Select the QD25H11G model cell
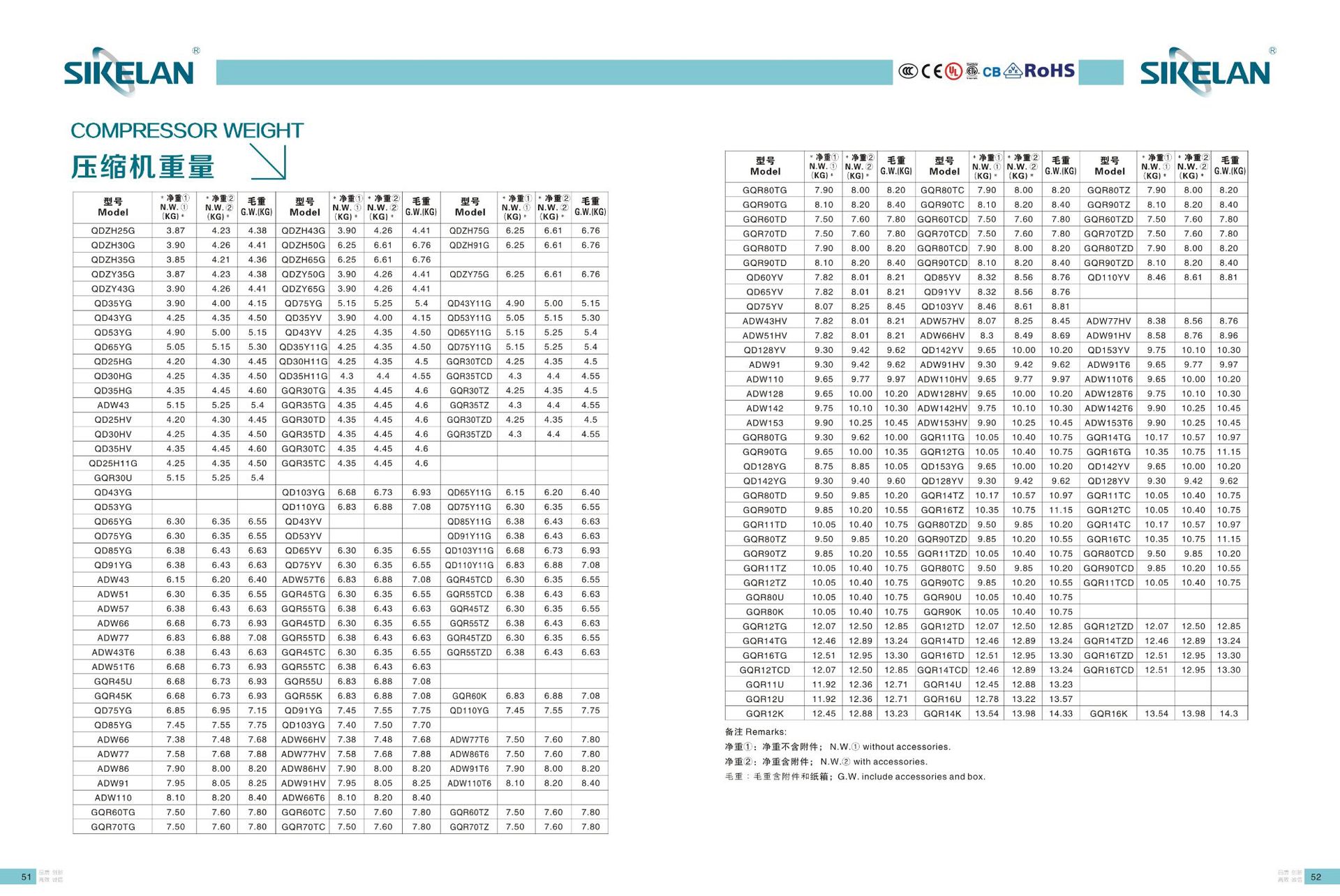This screenshot has width=1340, height=896. (x=113, y=463)
